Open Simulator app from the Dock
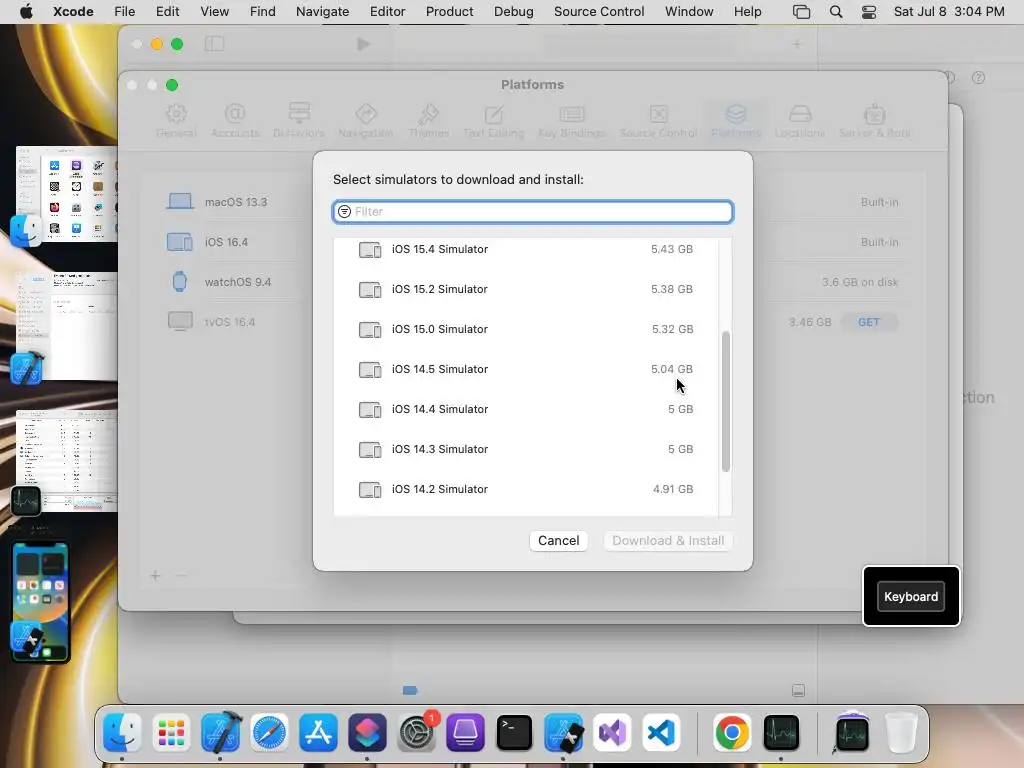This screenshot has width=1024, height=768. [x=563, y=733]
